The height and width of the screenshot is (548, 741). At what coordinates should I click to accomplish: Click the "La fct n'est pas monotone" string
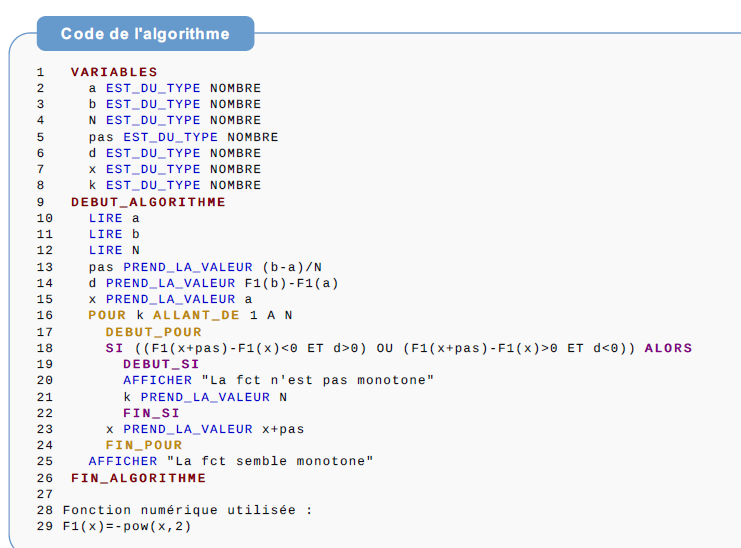(x=318, y=380)
